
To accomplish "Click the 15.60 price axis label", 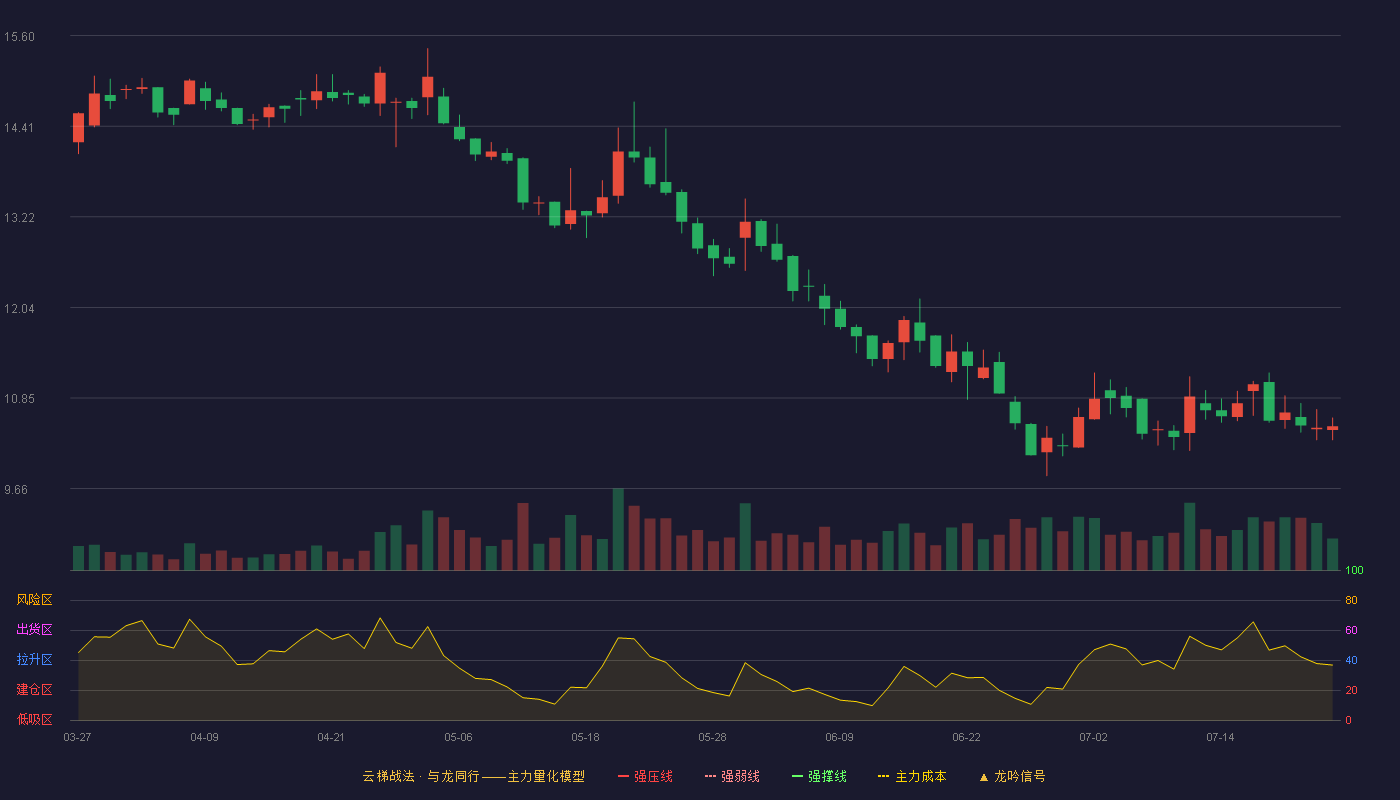I will 19,37.
